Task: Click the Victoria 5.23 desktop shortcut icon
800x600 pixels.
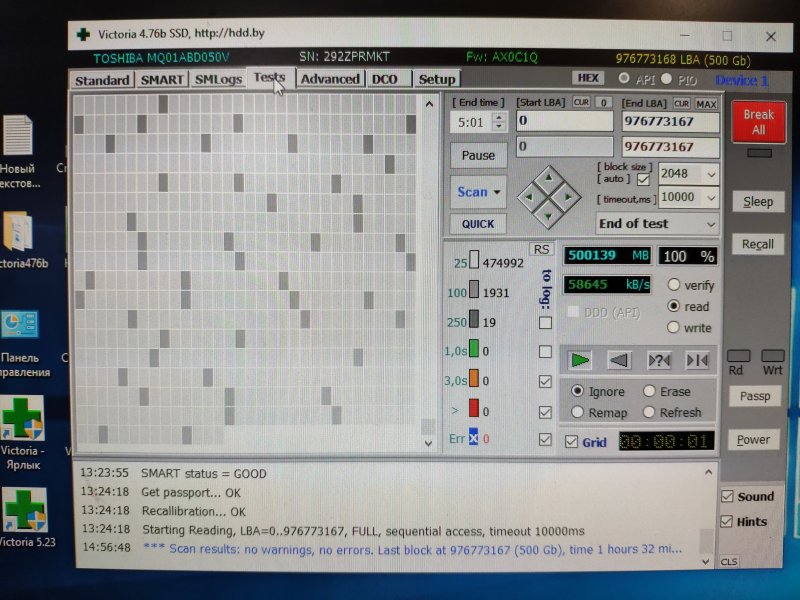Action: [24, 512]
